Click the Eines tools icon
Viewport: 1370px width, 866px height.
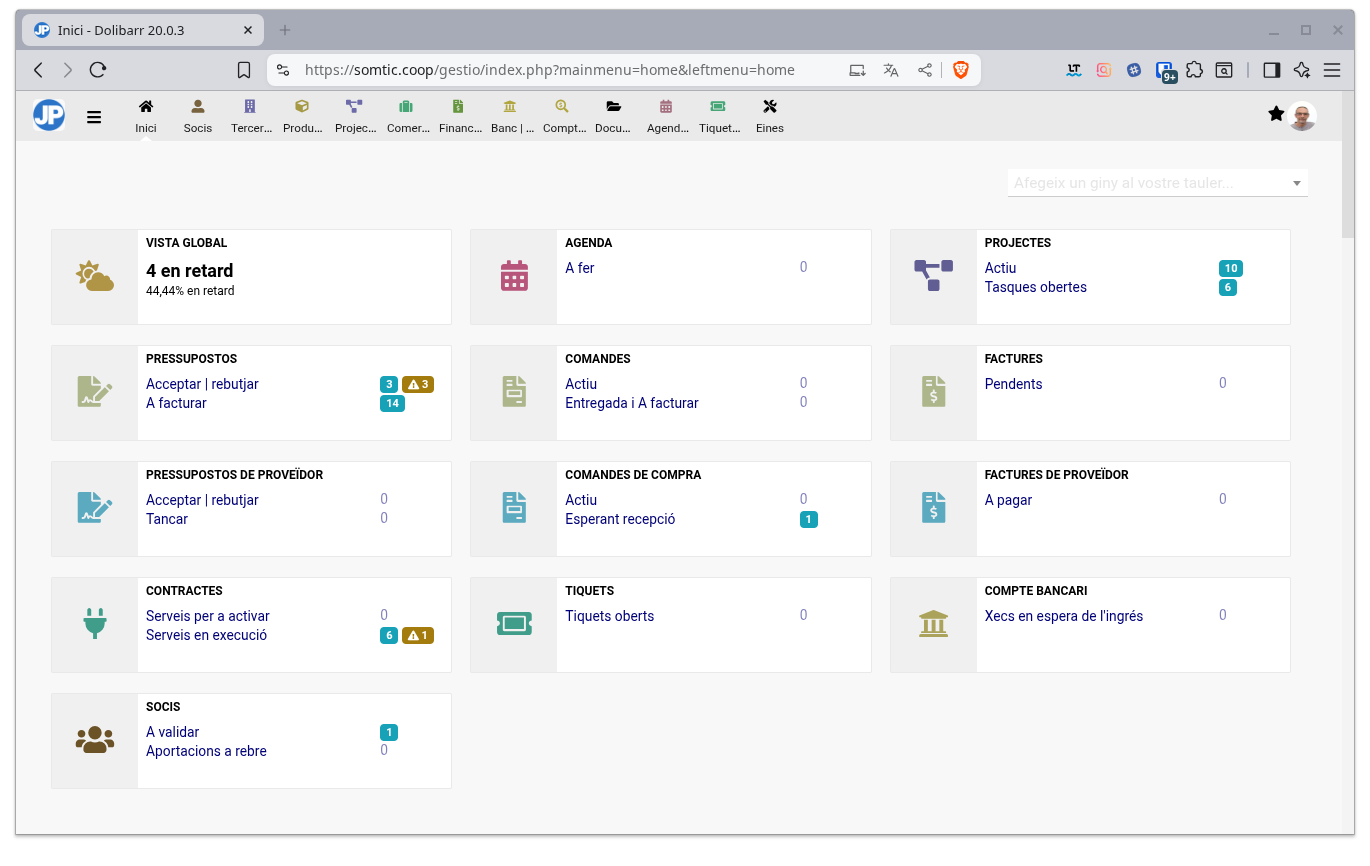click(x=769, y=107)
